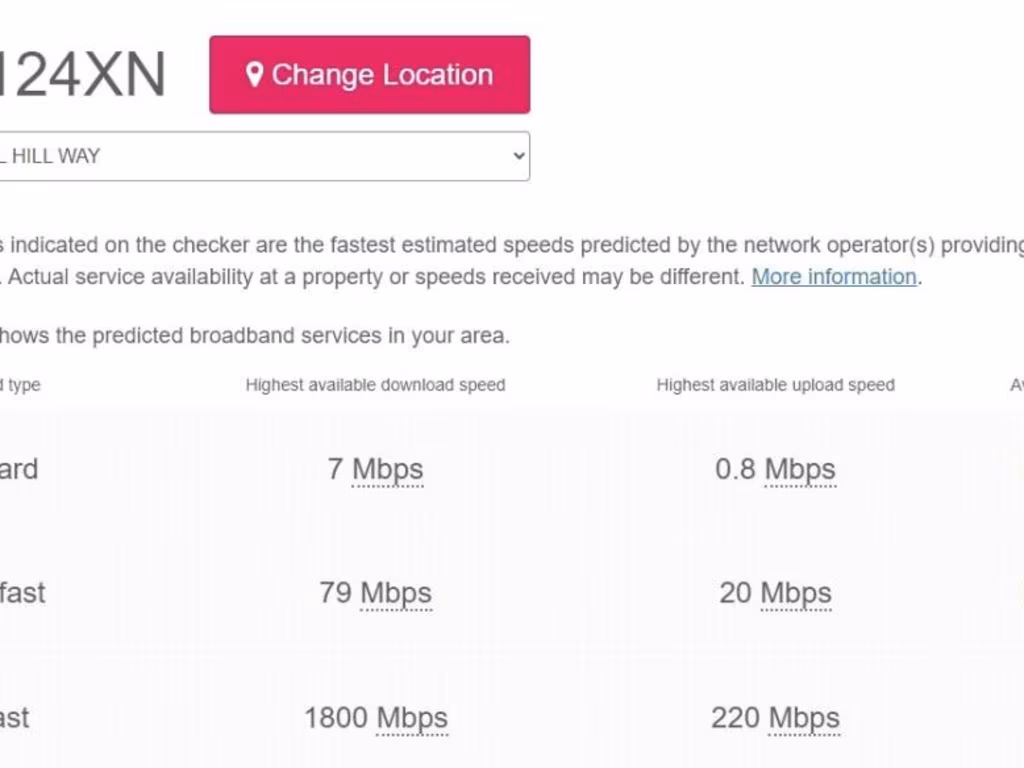Select the 20 Mbps upload value
1024x768 pixels.
[775, 593]
